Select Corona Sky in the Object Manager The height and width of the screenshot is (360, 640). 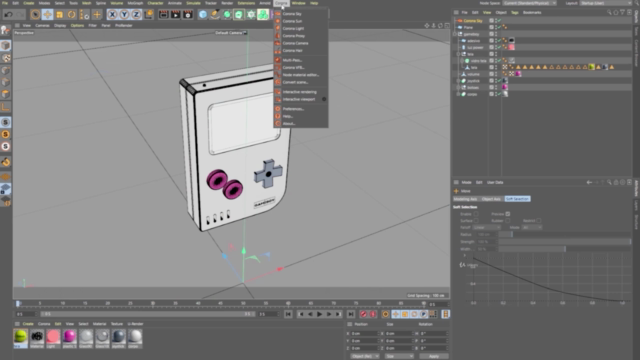tap(473, 21)
